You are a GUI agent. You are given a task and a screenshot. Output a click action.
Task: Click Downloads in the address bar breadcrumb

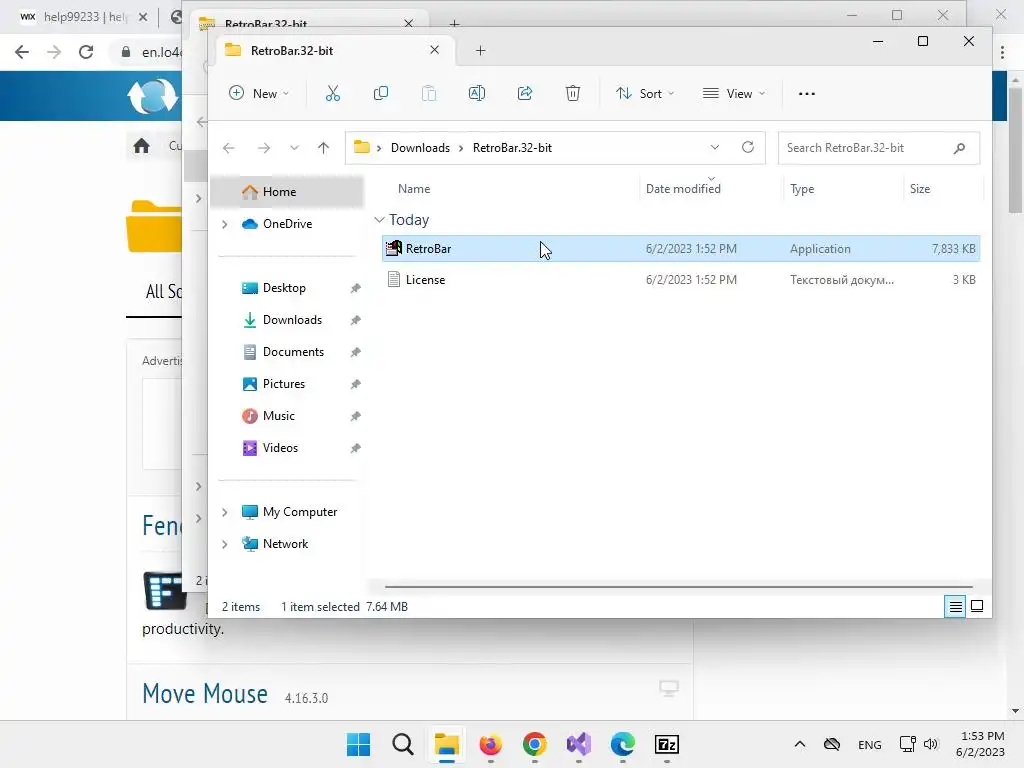point(420,148)
